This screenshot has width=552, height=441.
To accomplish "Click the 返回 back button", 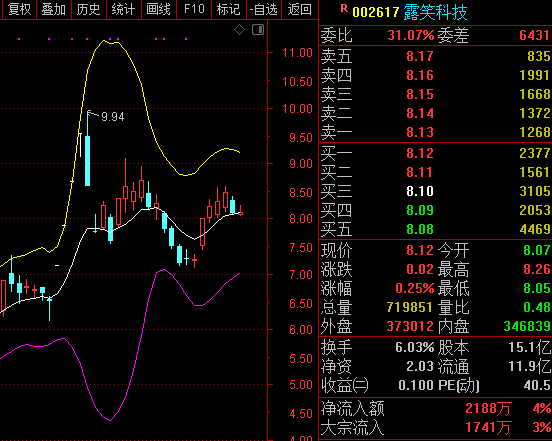I will 299,10.
